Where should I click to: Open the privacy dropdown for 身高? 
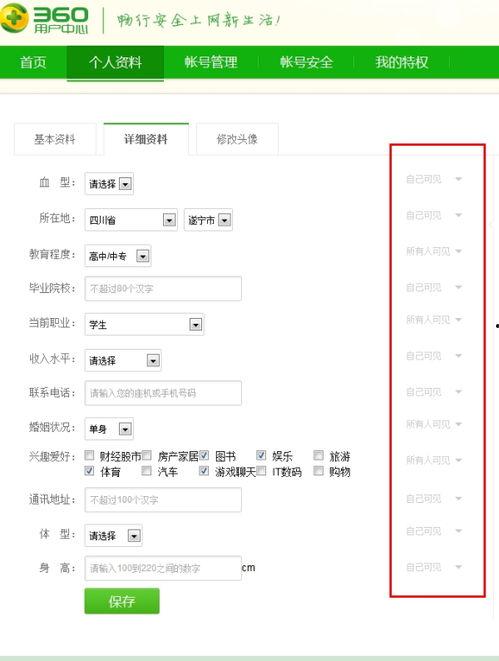click(x=434, y=567)
